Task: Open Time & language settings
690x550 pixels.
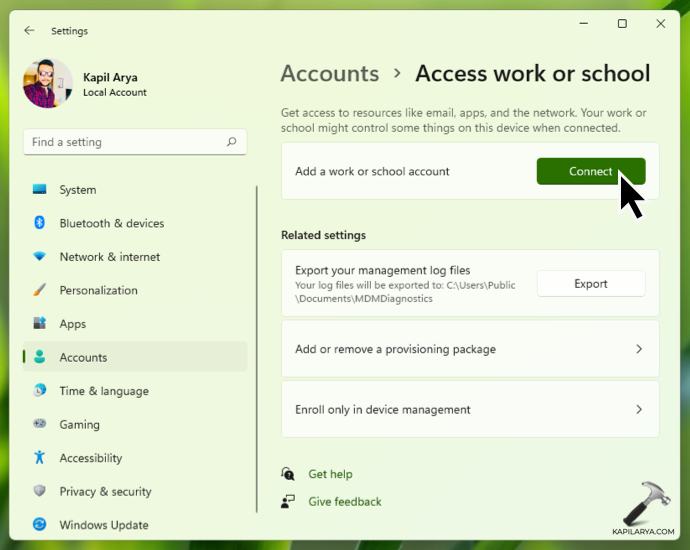Action: [135, 391]
